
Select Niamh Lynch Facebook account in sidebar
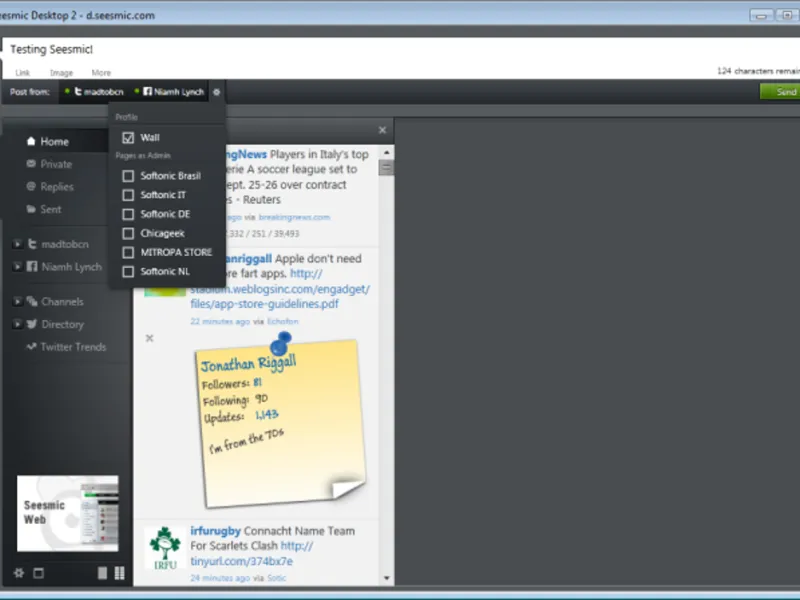point(71,267)
